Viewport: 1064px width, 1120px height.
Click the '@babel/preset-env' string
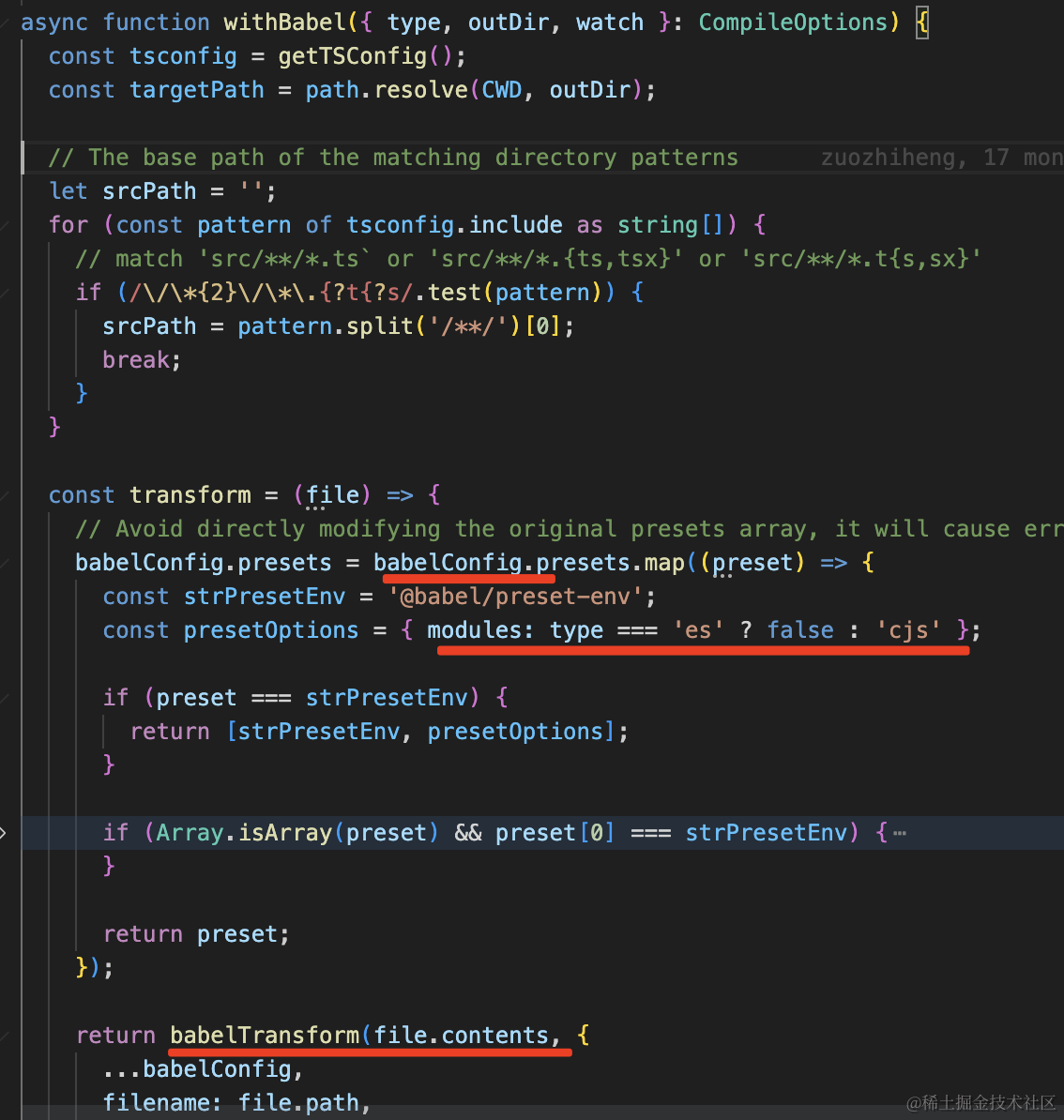click(515, 597)
